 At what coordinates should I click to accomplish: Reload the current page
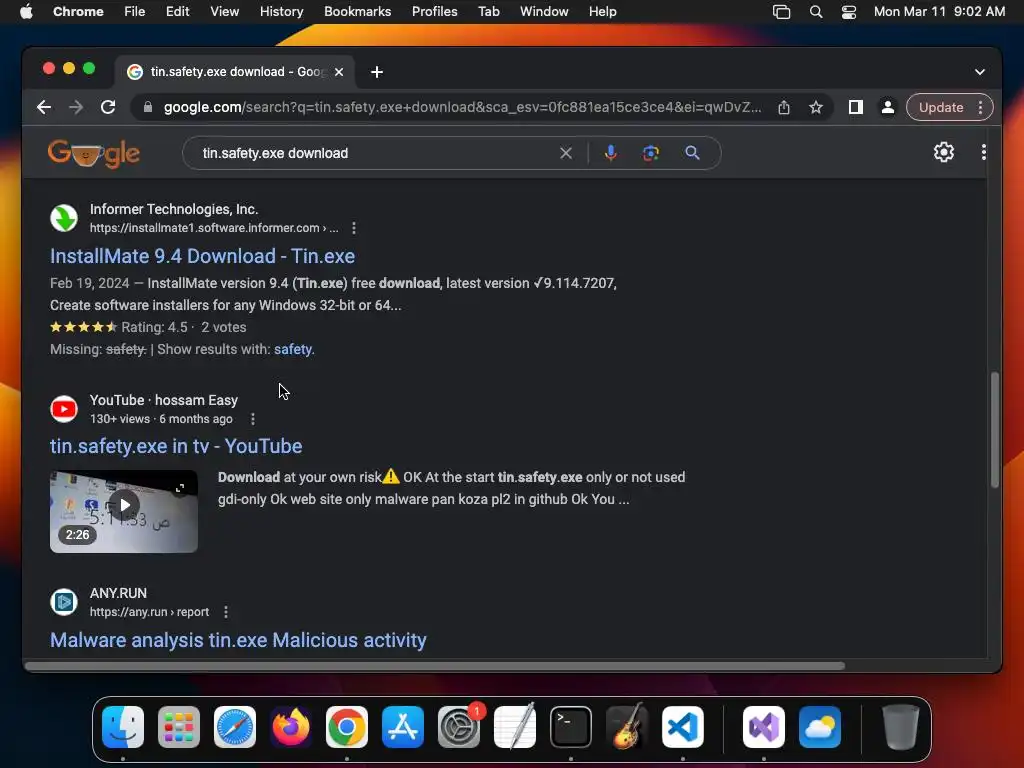point(108,107)
